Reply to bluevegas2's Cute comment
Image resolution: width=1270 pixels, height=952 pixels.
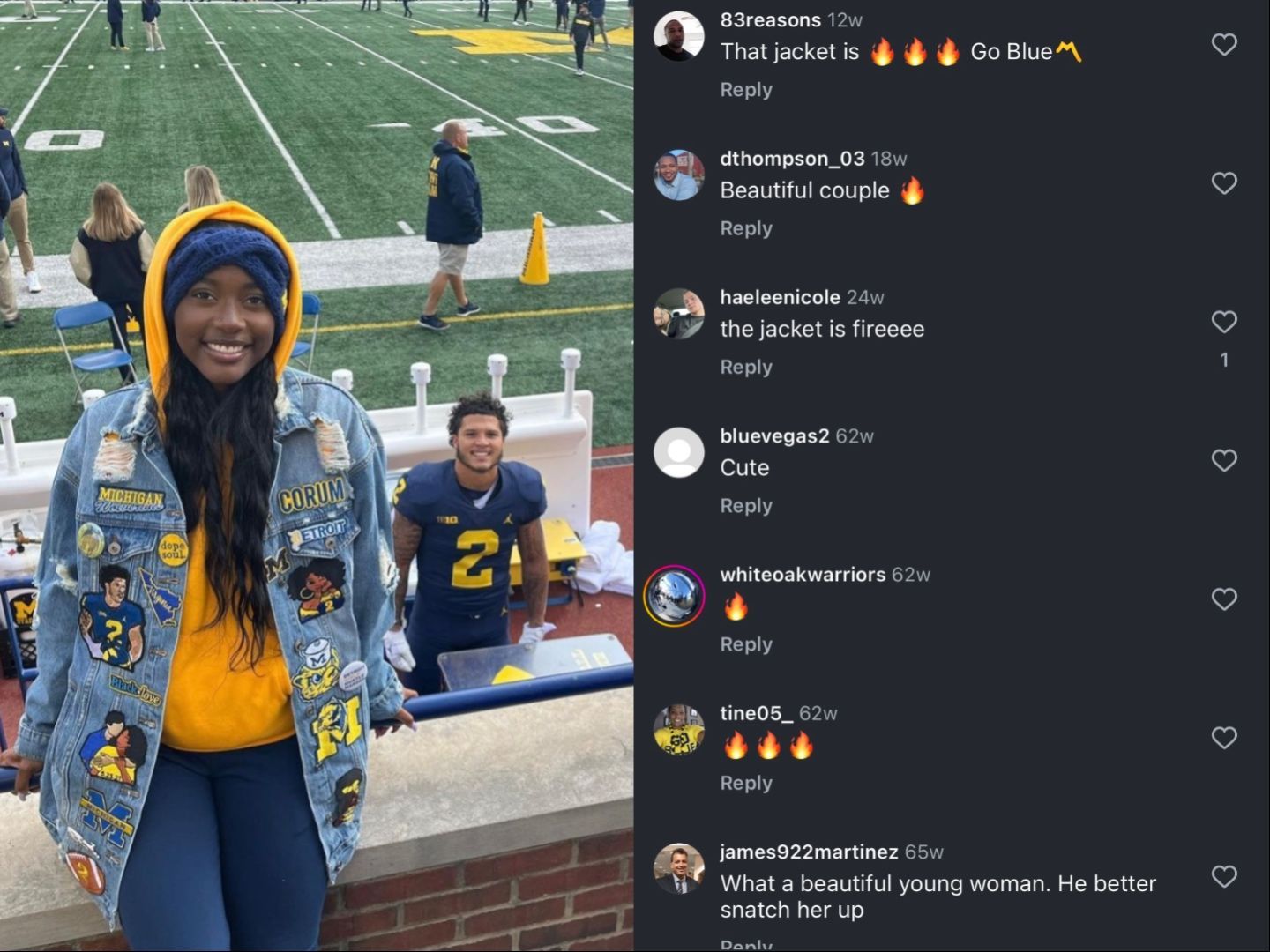(x=746, y=506)
